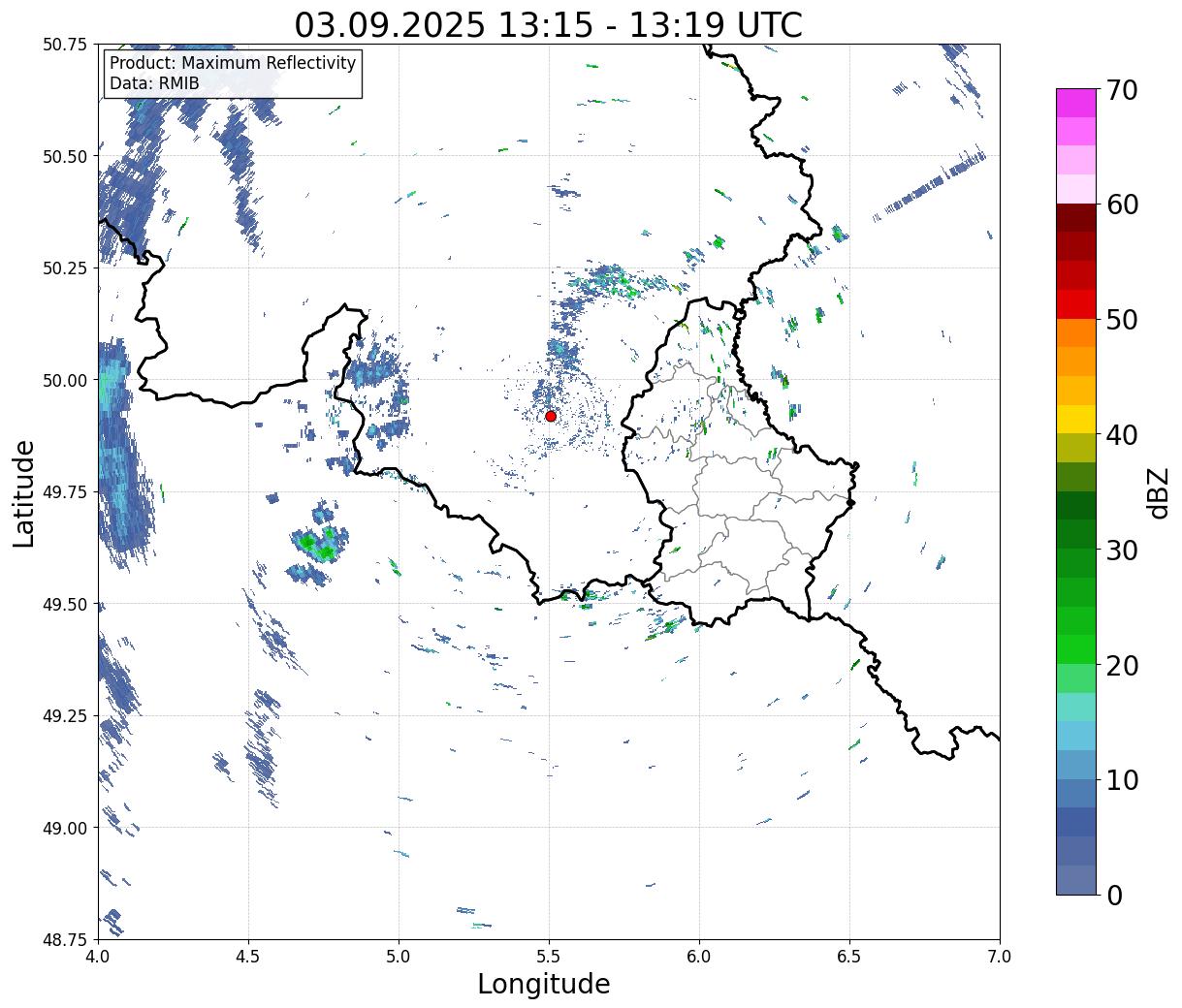
Task: Click the 'Product: Maximum Reflectivity' legend text
Action: pos(233,63)
